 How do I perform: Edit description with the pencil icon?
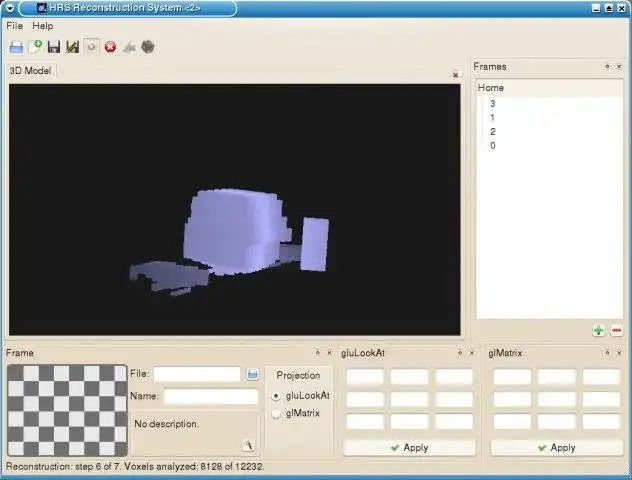pos(248,446)
